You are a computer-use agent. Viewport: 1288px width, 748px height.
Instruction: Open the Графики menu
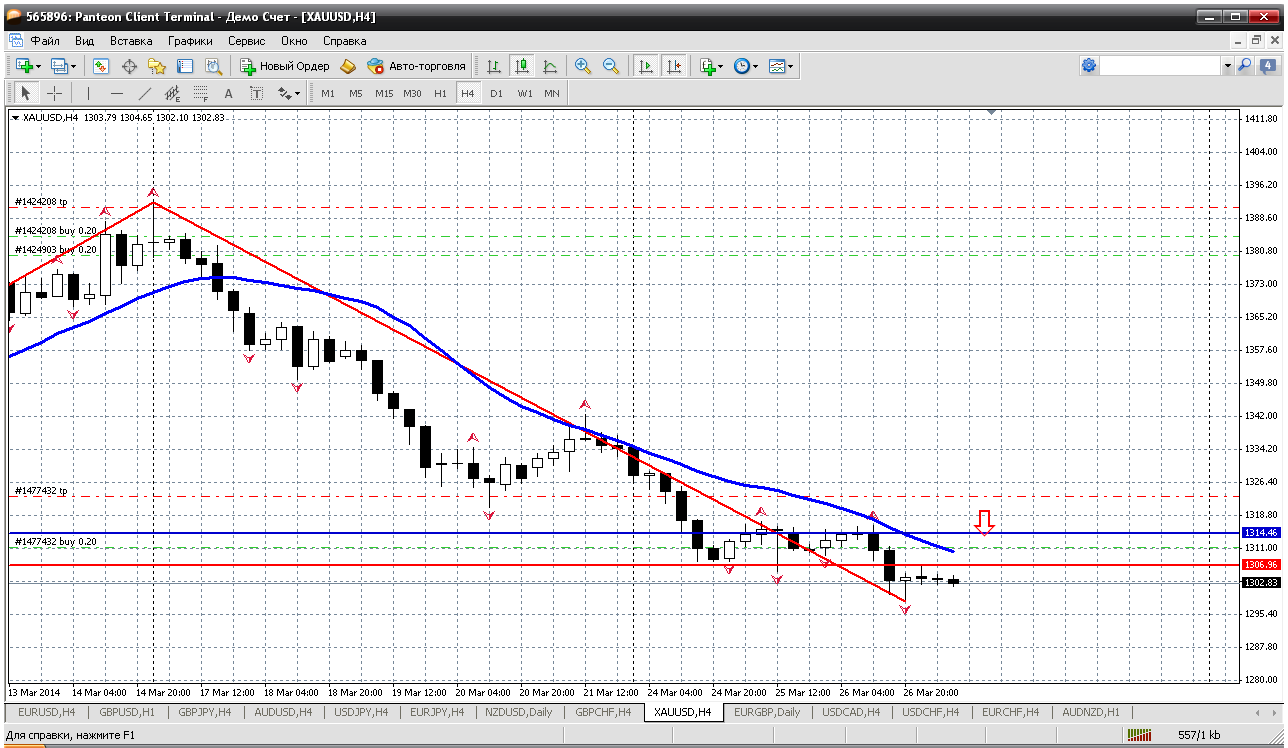click(x=190, y=41)
